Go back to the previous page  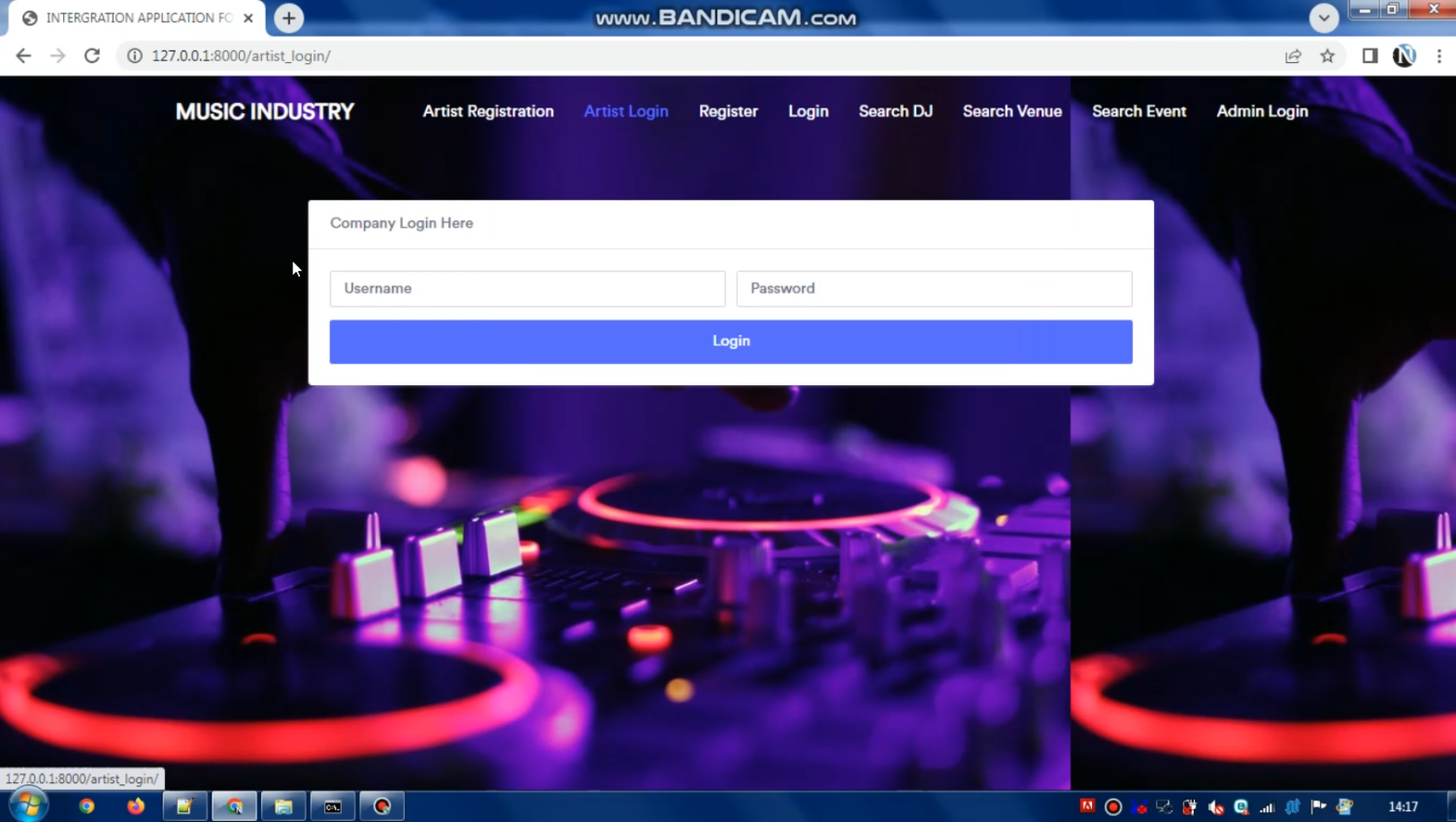click(23, 56)
